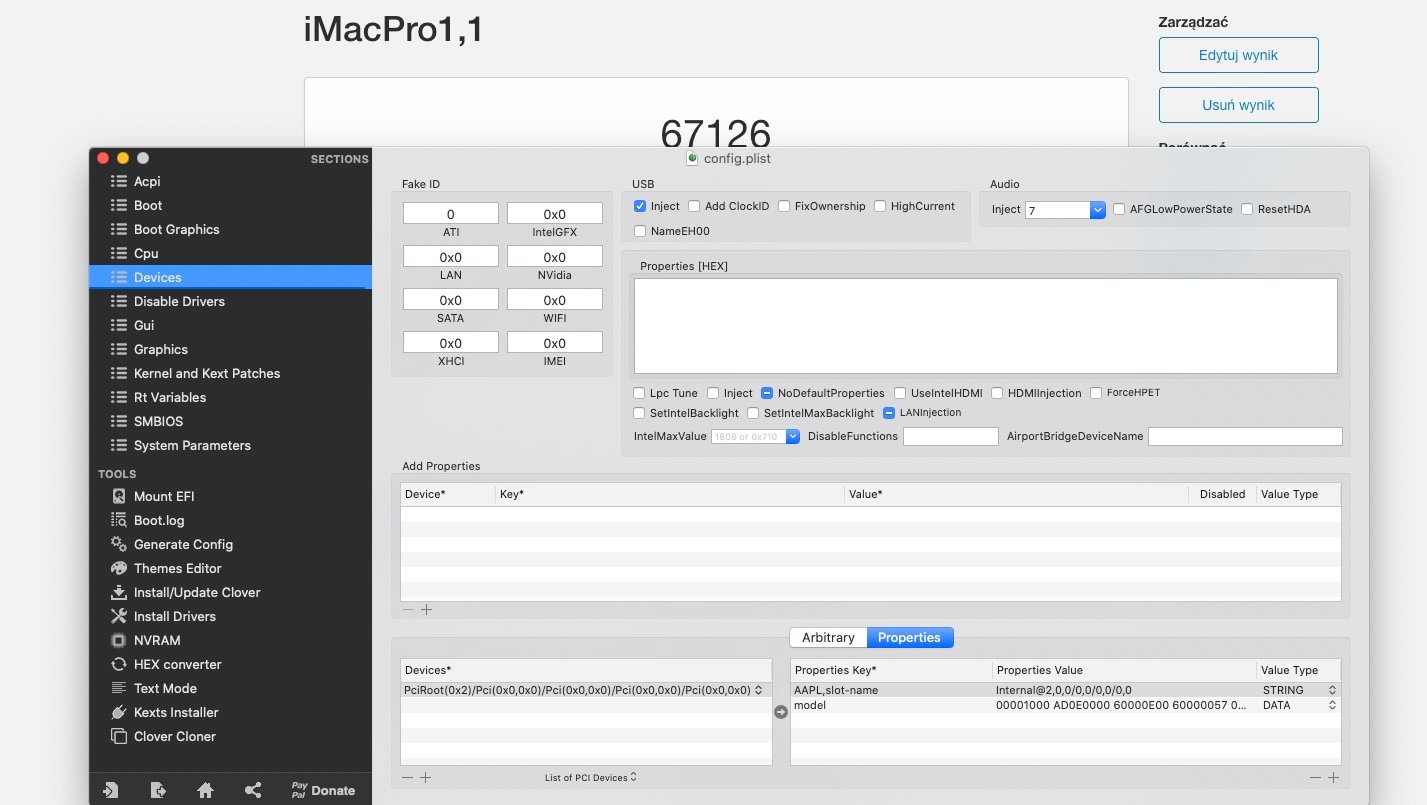Open the List of PCI Devices dropdown
This screenshot has width=1427, height=805.
click(x=591, y=777)
